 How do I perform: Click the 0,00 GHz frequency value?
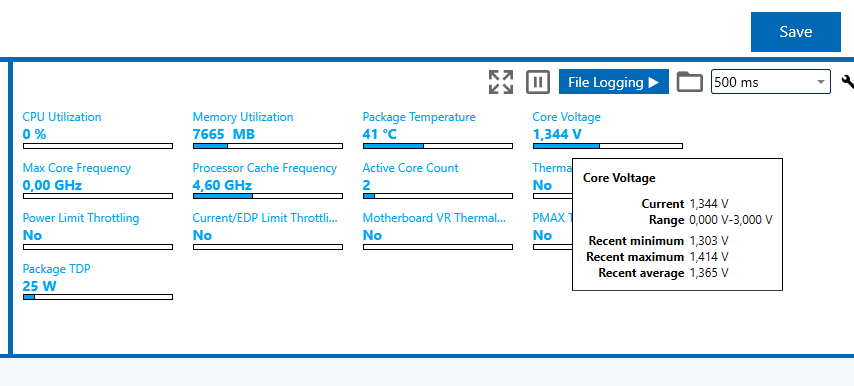pos(52,185)
